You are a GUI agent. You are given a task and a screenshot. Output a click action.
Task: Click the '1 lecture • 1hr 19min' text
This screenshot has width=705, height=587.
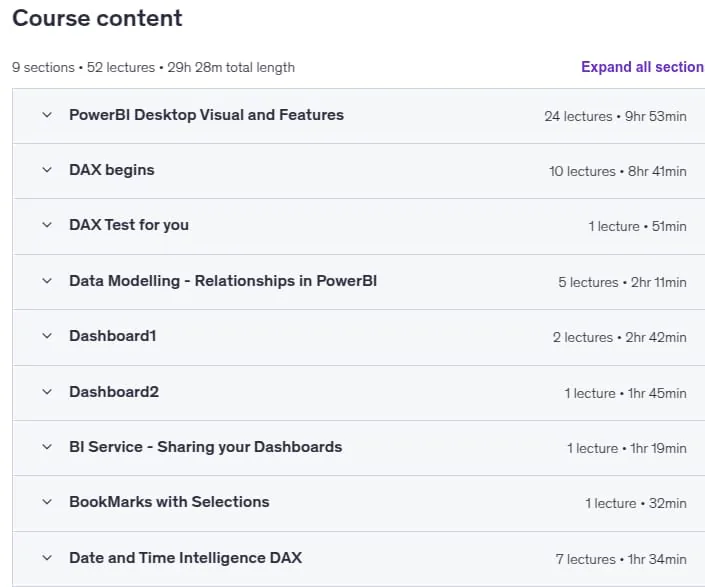click(x=627, y=449)
